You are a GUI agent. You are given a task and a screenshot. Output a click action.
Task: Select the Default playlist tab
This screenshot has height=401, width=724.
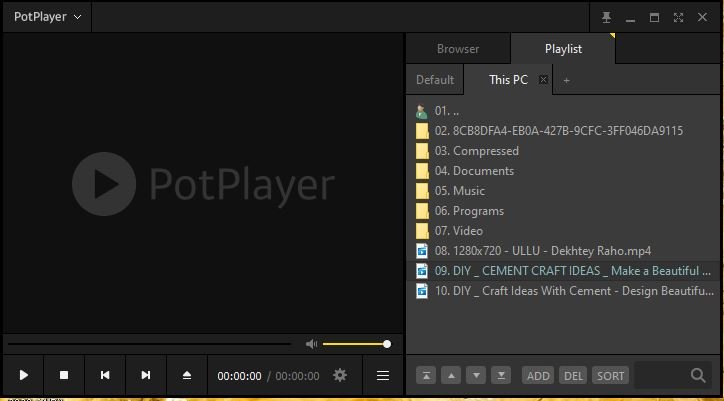coord(435,80)
